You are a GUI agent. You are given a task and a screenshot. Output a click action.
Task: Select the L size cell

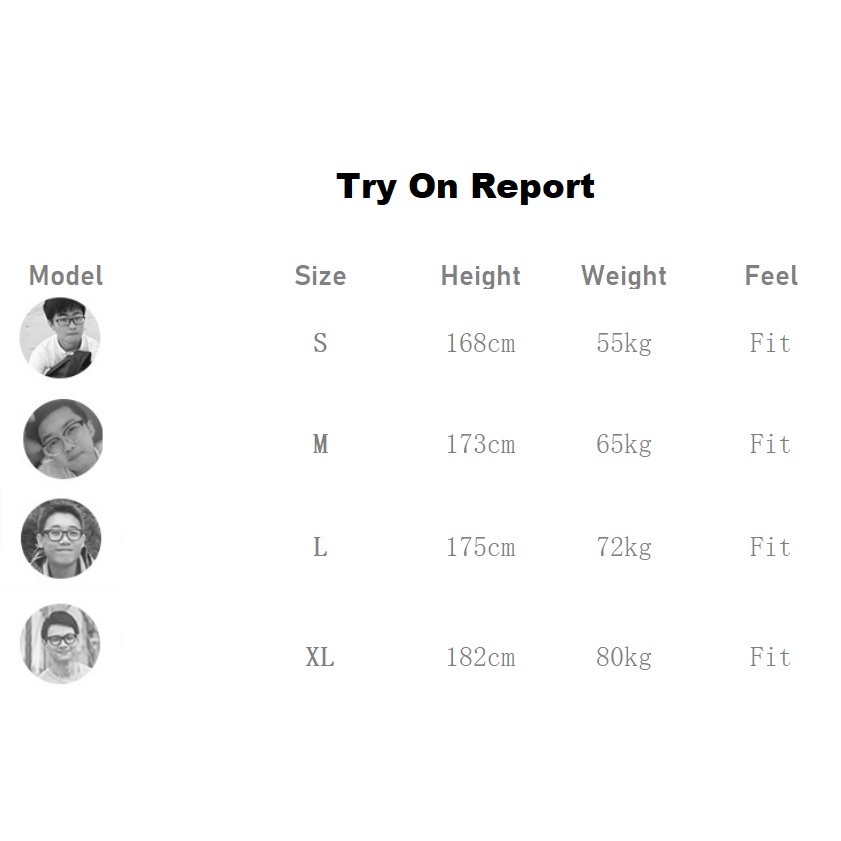[x=320, y=547]
